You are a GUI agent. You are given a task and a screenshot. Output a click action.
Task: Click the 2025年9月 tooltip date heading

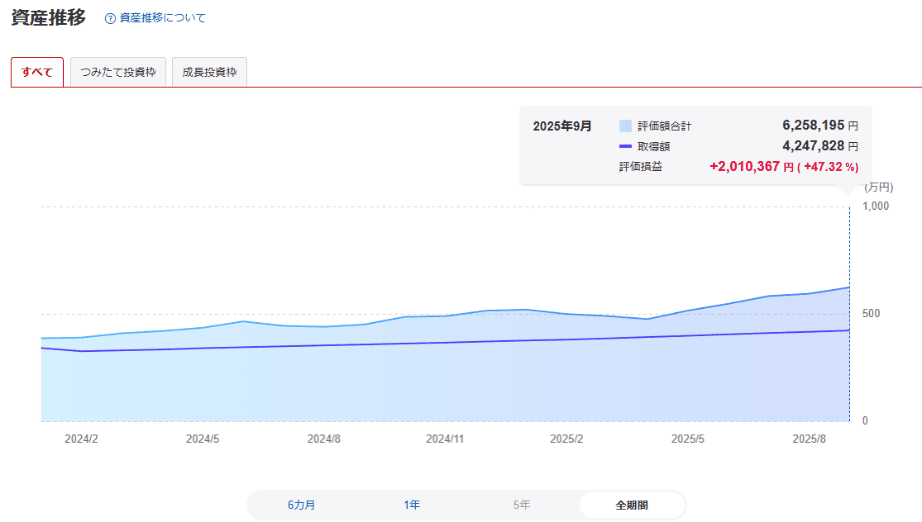coord(562,126)
